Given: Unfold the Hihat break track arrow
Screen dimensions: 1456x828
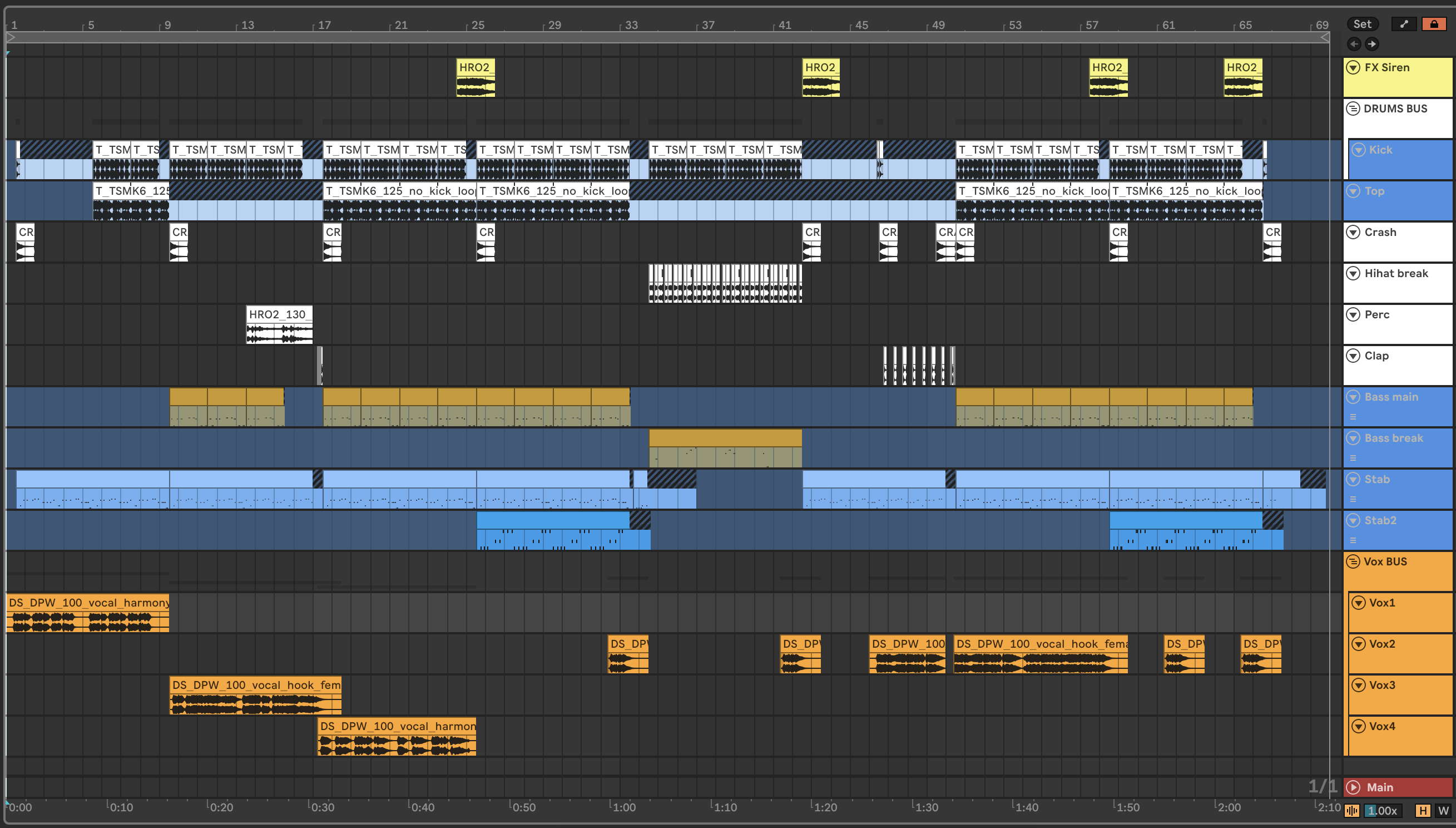Looking at the screenshot, I should [1354, 274].
